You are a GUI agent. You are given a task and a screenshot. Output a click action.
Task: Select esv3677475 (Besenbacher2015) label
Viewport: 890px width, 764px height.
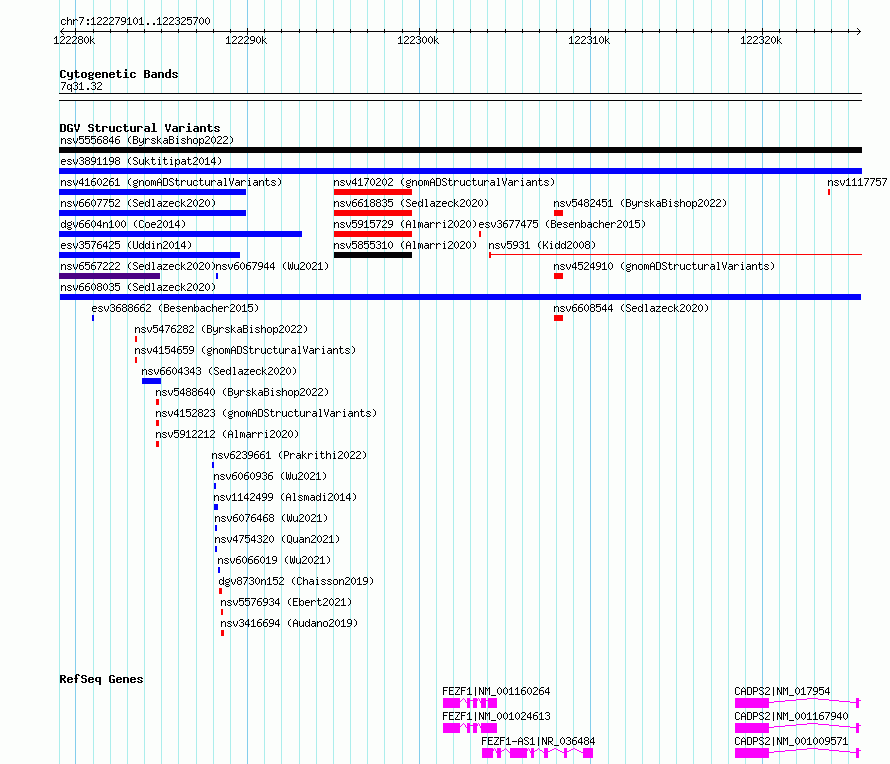pyautogui.click(x=562, y=224)
